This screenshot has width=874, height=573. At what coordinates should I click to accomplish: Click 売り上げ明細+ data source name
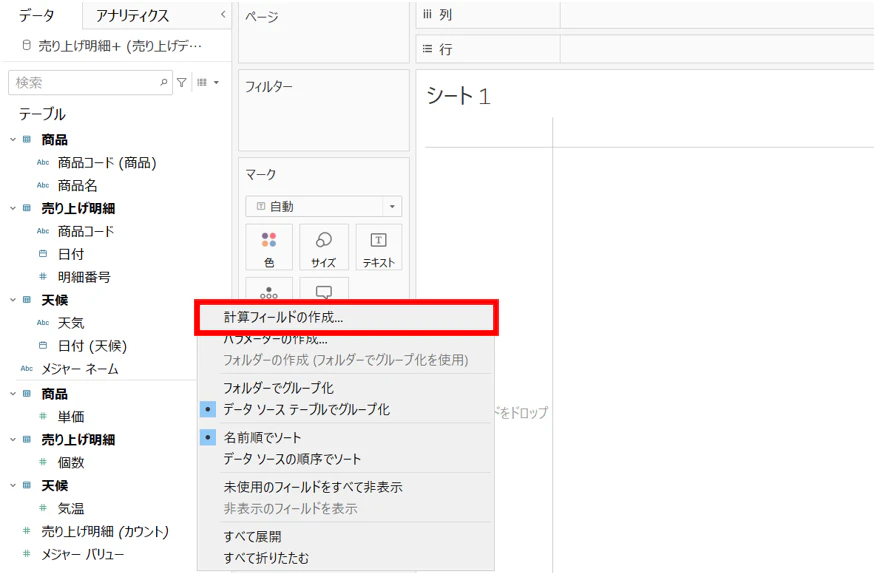point(120,46)
